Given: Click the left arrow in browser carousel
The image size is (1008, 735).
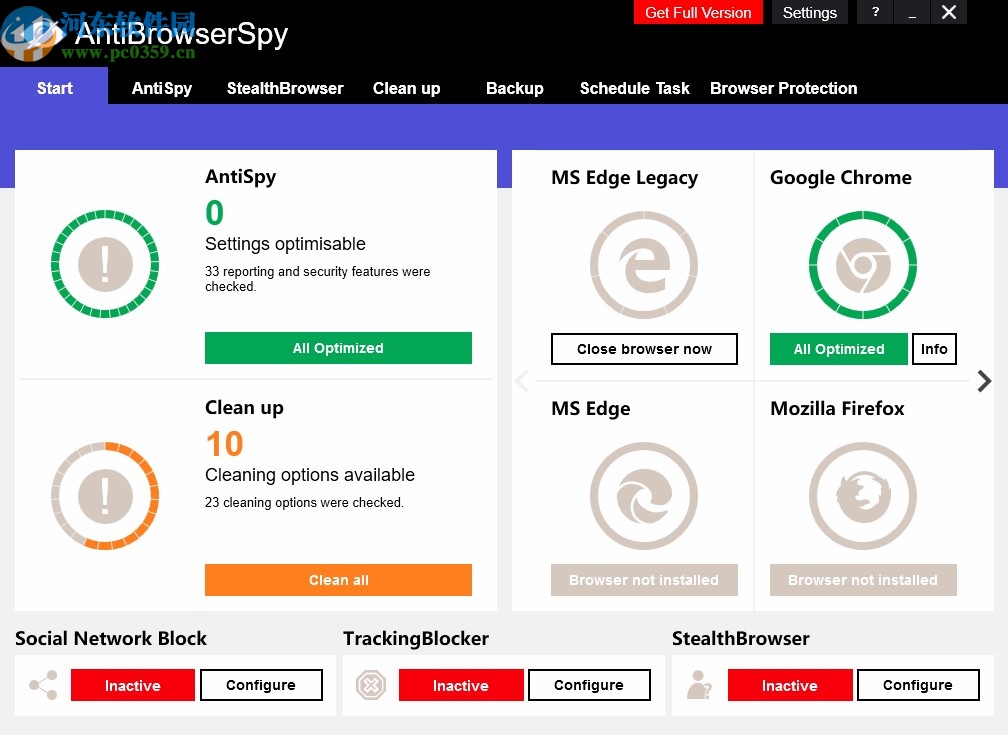Looking at the screenshot, I should [521, 381].
